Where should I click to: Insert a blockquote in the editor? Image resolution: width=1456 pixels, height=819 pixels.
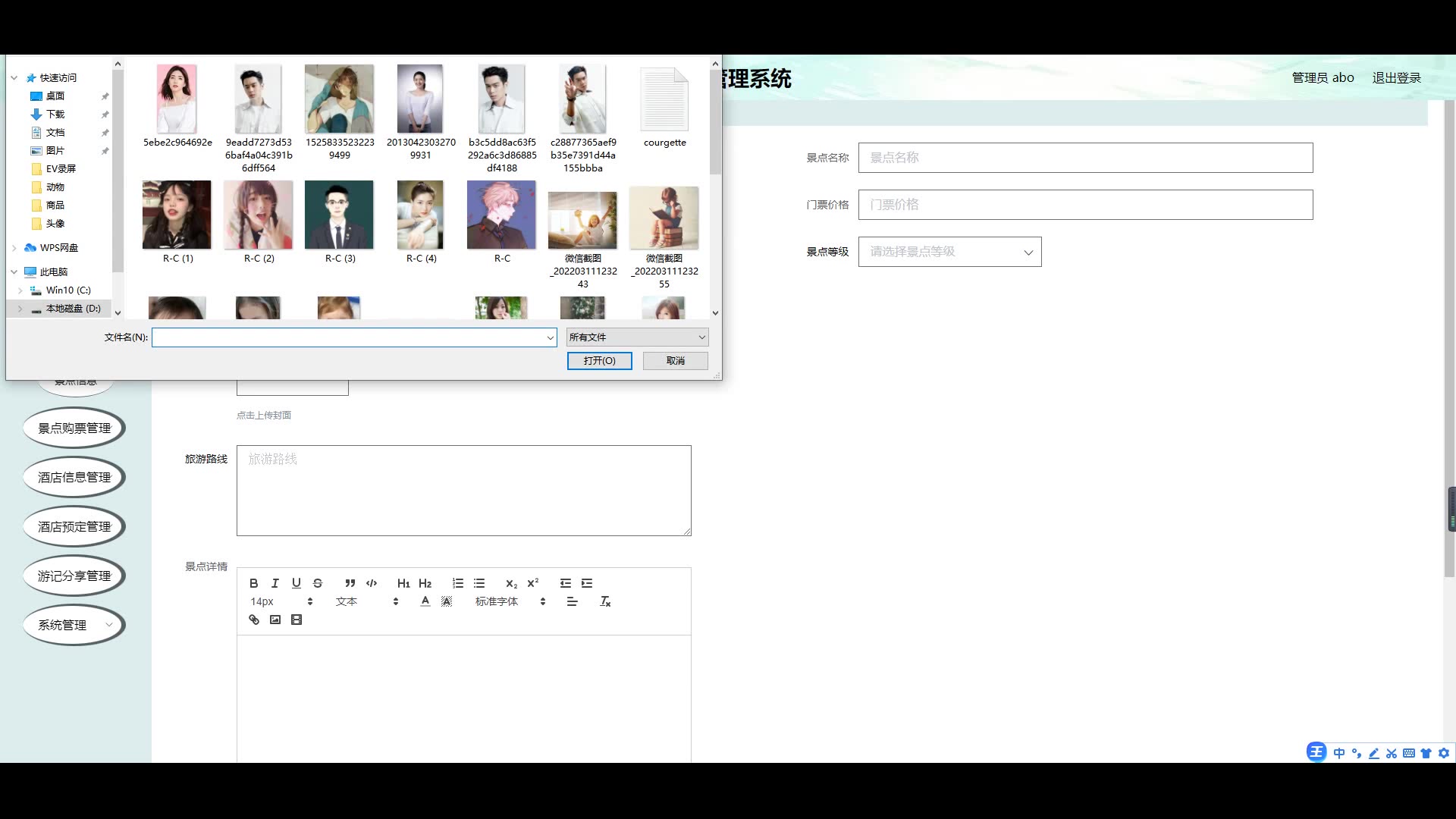350,583
